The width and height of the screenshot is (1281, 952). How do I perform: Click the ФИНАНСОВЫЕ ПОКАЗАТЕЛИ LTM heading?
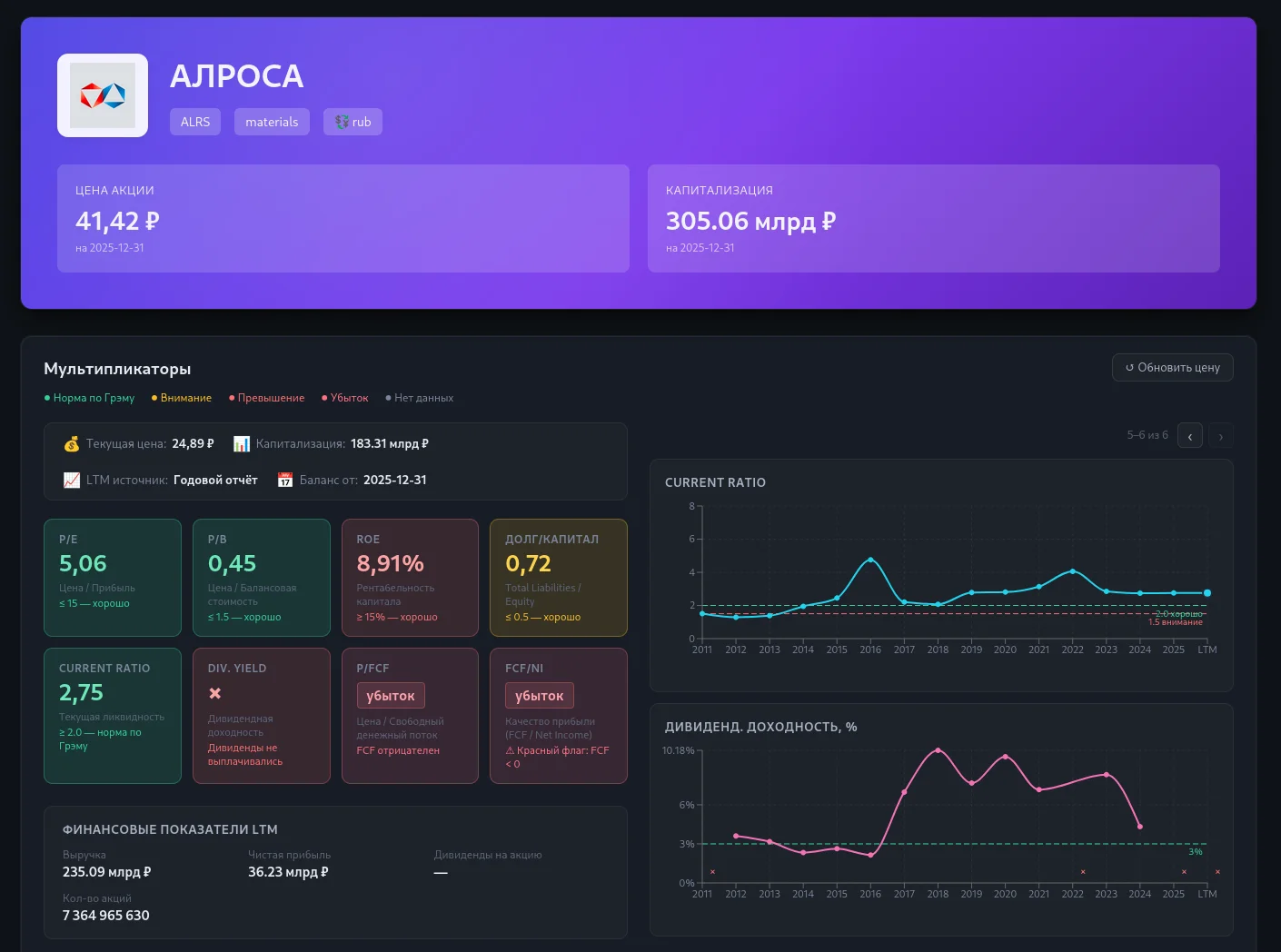(x=170, y=829)
